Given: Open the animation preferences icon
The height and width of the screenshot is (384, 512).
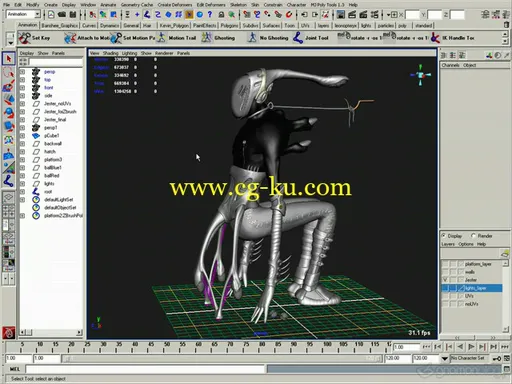Looking at the screenshot, I should click(507, 358).
